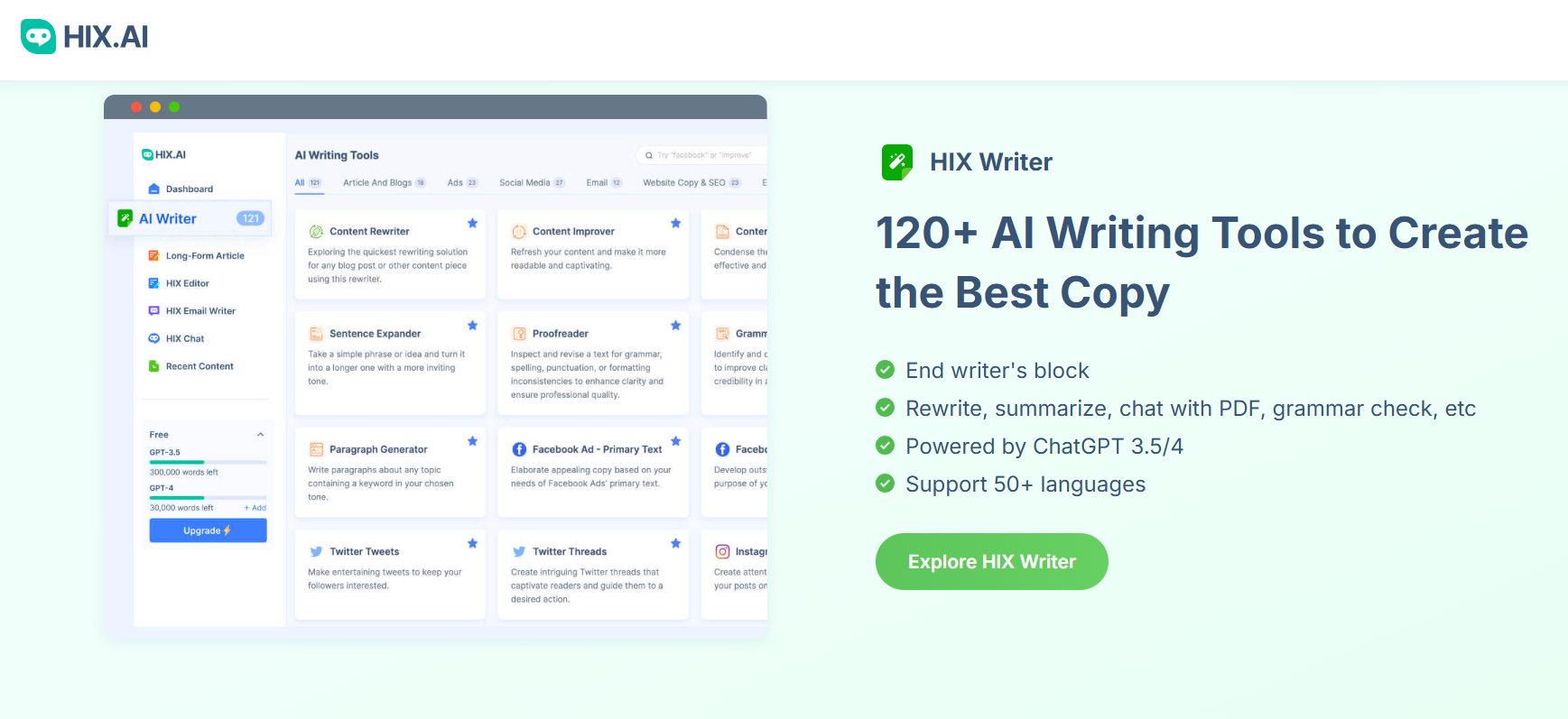This screenshot has height=719, width=1568.
Task: Toggle favorite star on Twitter Tweets
Action: [x=472, y=543]
